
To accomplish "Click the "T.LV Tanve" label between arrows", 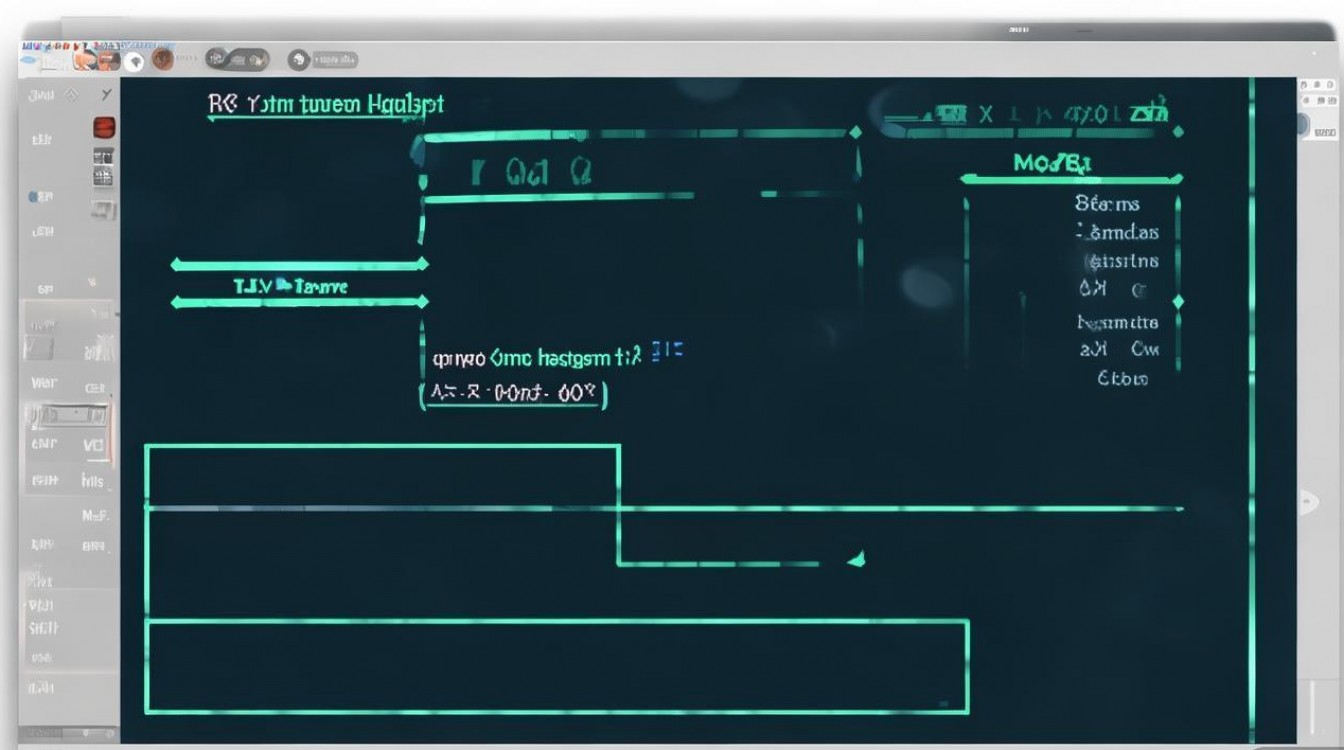I will 290,286.
